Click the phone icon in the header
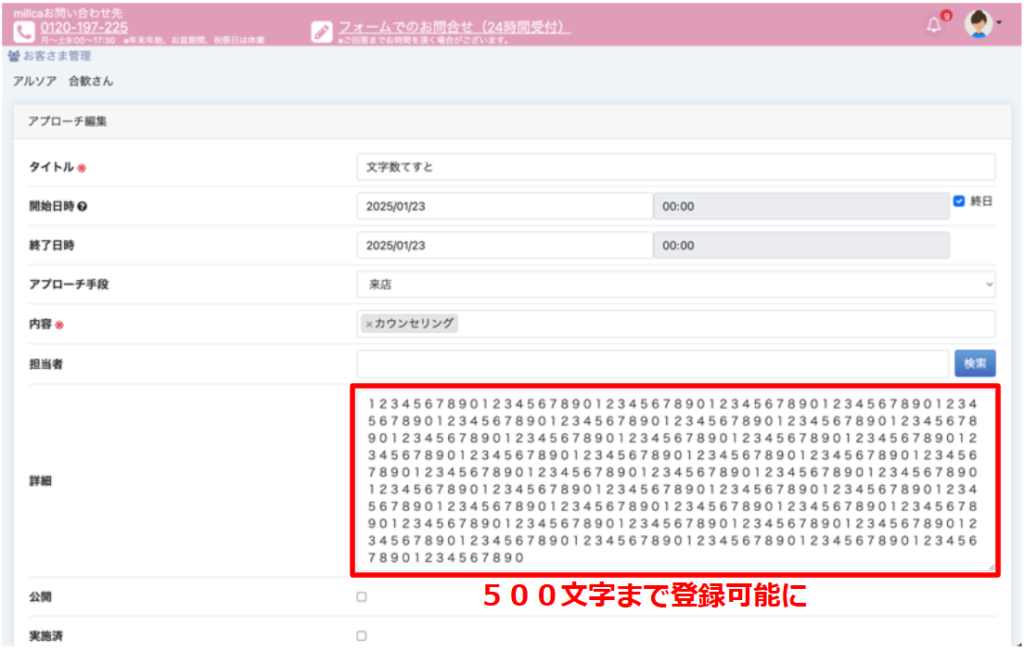The width and height of the screenshot is (1024, 652). pyautogui.click(x=24, y=30)
